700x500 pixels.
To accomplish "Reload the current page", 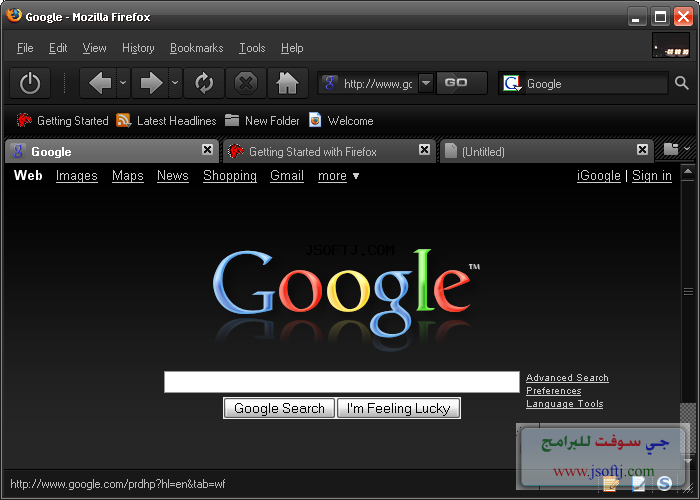I will coord(204,83).
